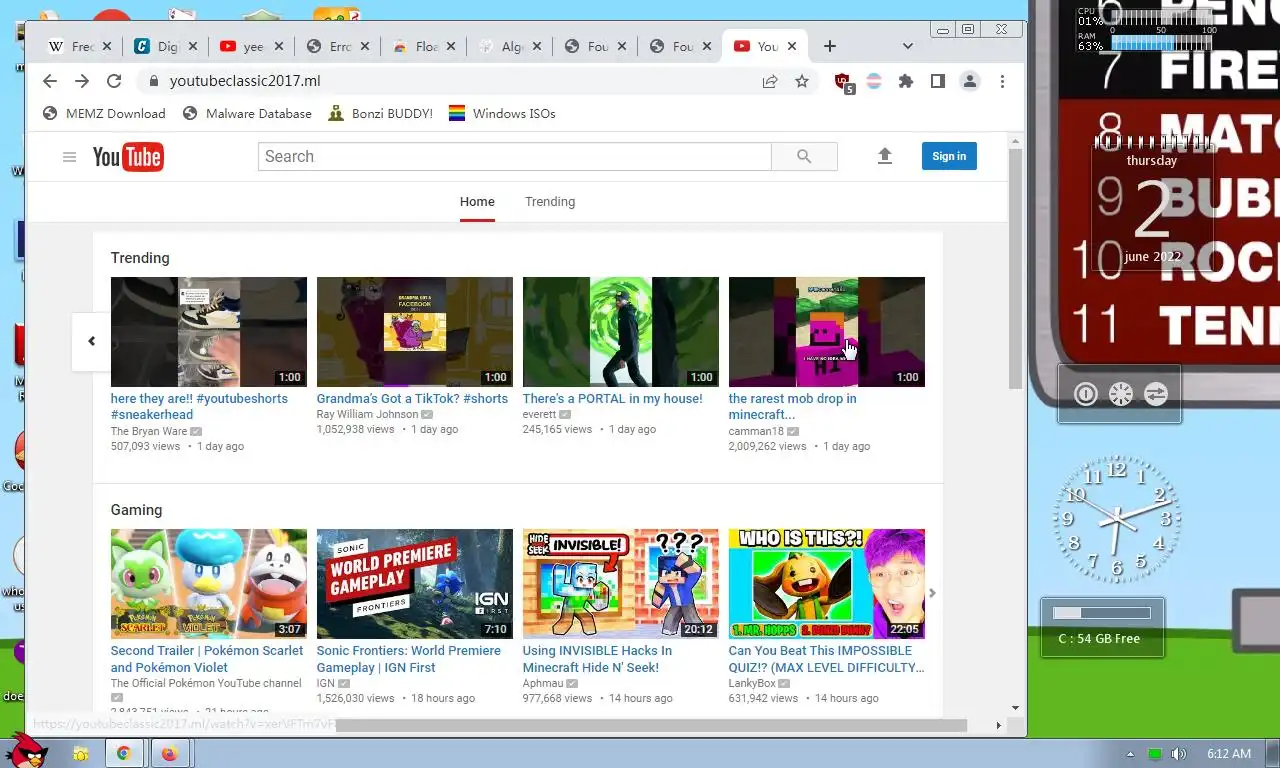Image resolution: width=1280 pixels, height=768 pixels.
Task: Open 'Grandma's Got a TikTok?' video title
Action: (412, 399)
